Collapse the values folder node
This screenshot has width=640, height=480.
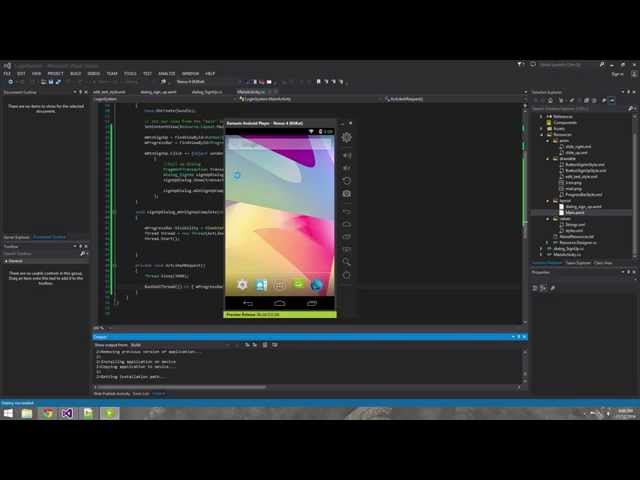548,219
